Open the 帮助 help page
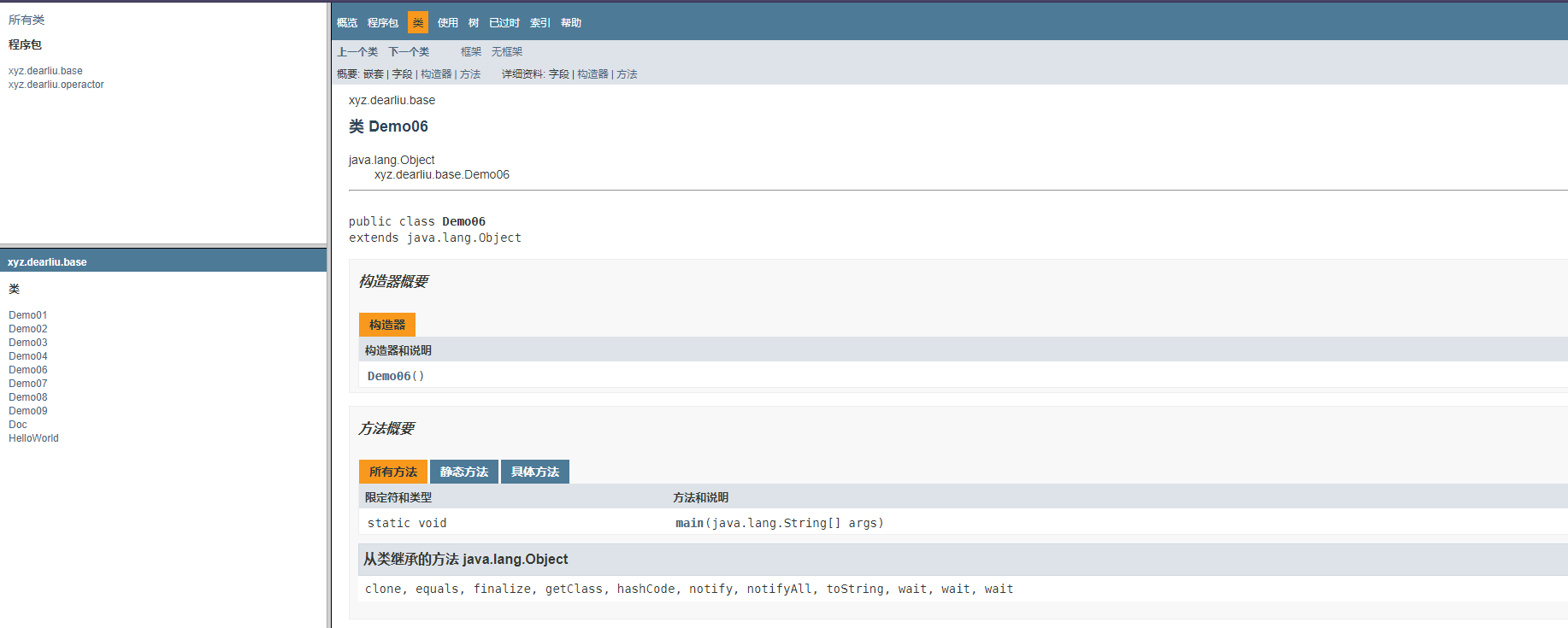This screenshot has width=1568, height=628. (x=571, y=23)
